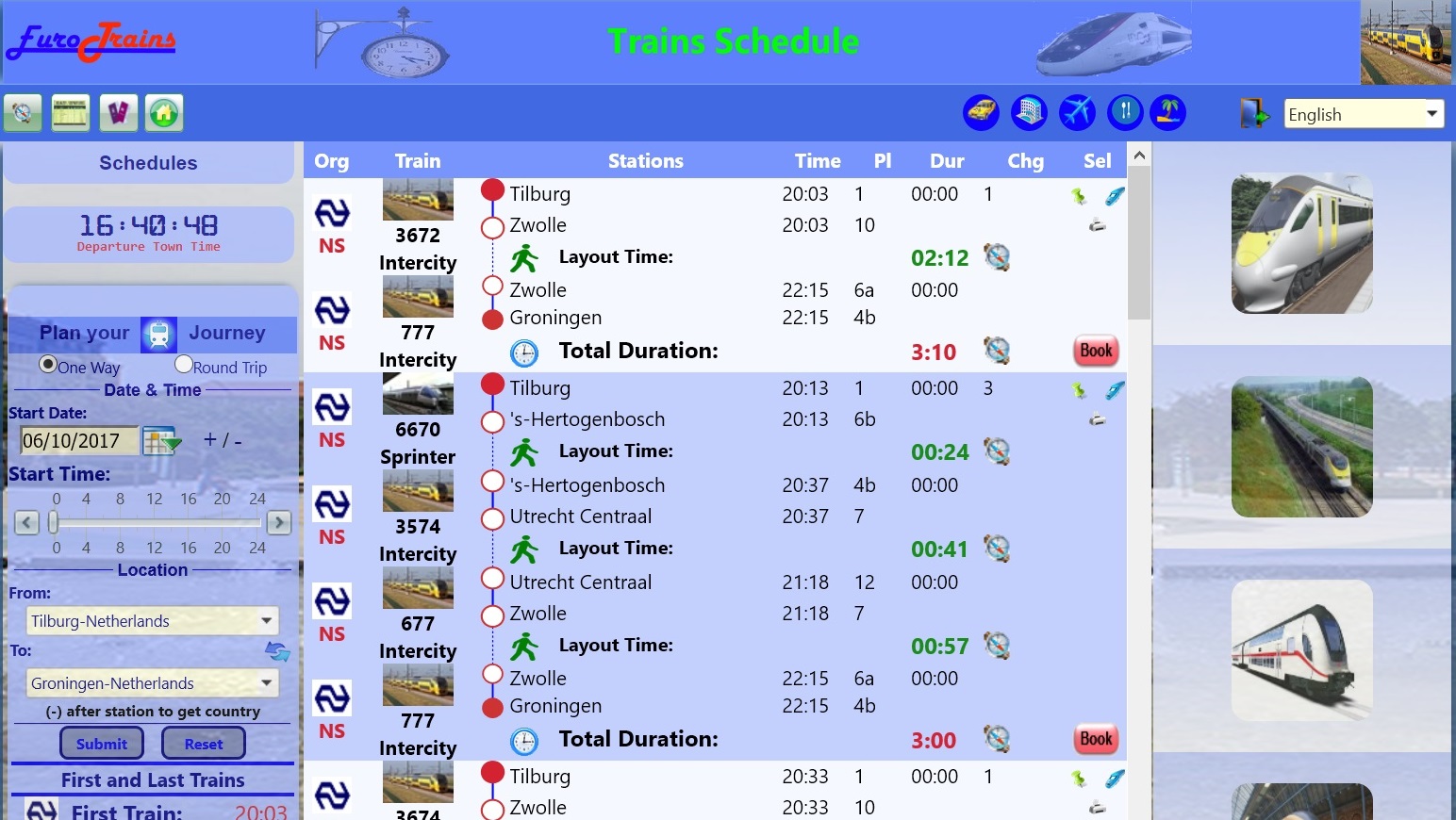Open the flights airplane icon
Image resolution: width=1456 pixels, height=820 pixels.
click(x=1077, y=112)
